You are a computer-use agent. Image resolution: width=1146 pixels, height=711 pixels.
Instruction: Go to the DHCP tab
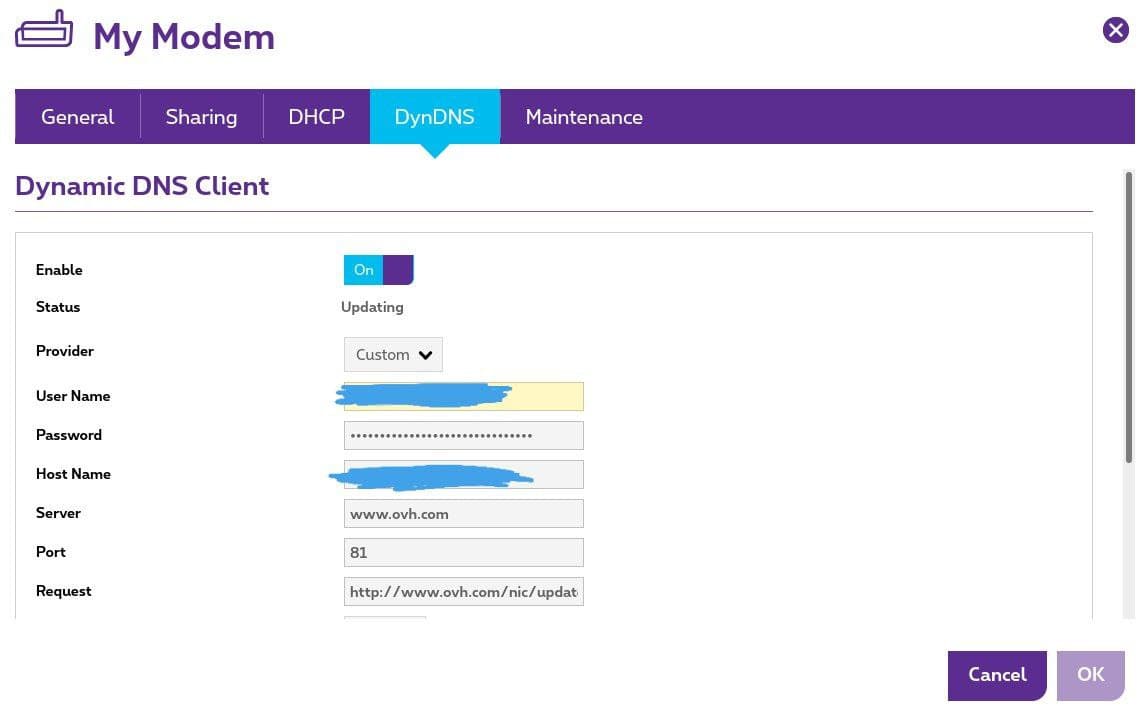point(316,117)
